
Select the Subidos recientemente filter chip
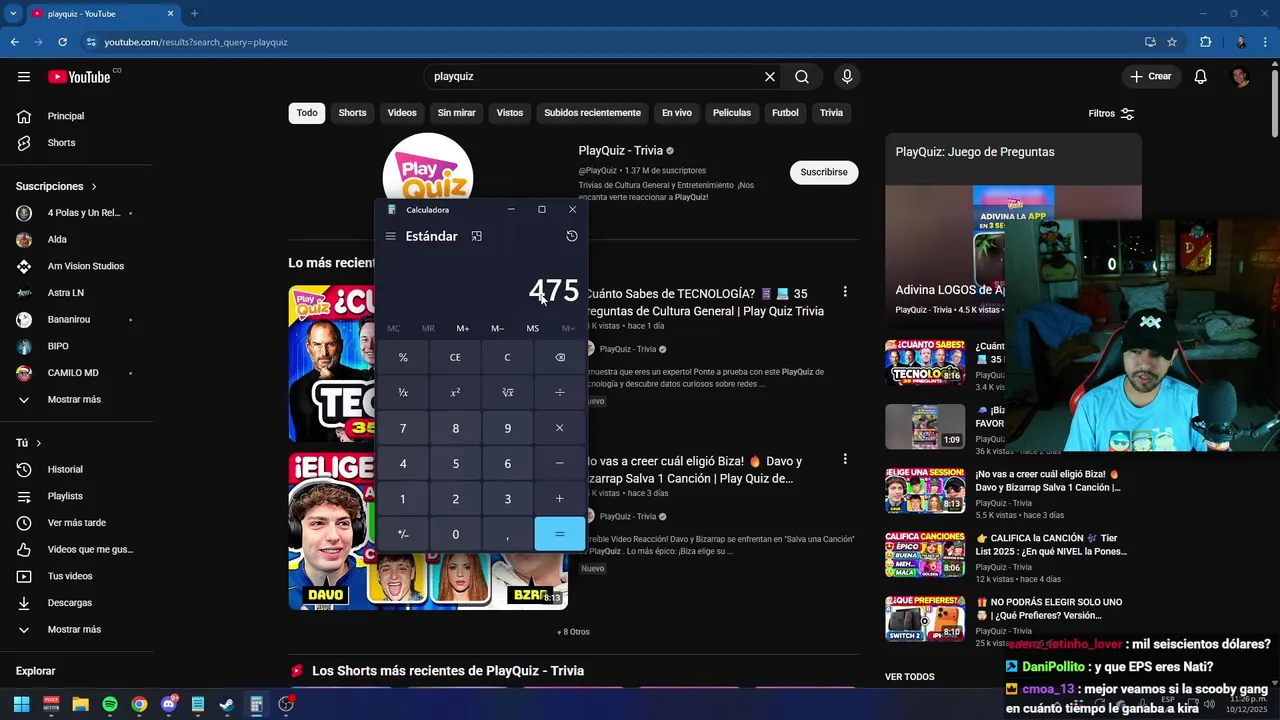592,113
